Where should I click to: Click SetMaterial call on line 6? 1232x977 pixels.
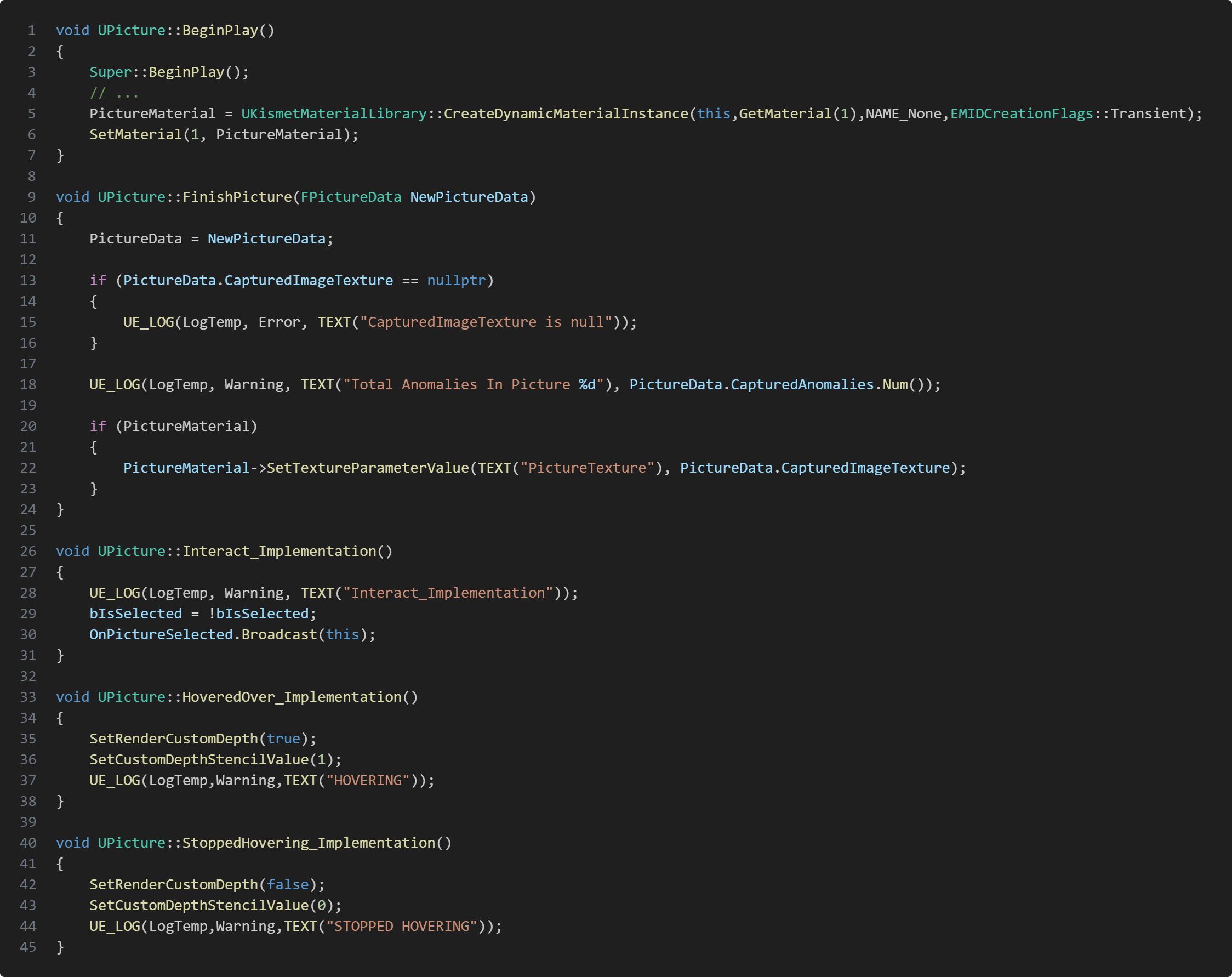pyautogui.click(x=135, y=134)
